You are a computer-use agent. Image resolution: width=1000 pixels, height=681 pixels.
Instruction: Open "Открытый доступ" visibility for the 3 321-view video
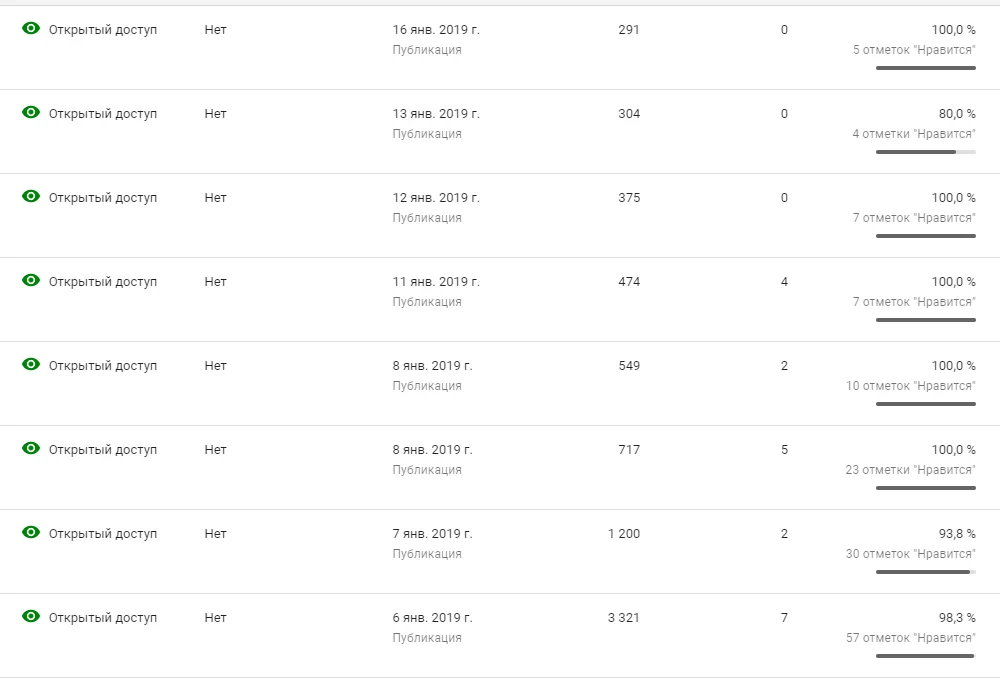click(103, 618)
